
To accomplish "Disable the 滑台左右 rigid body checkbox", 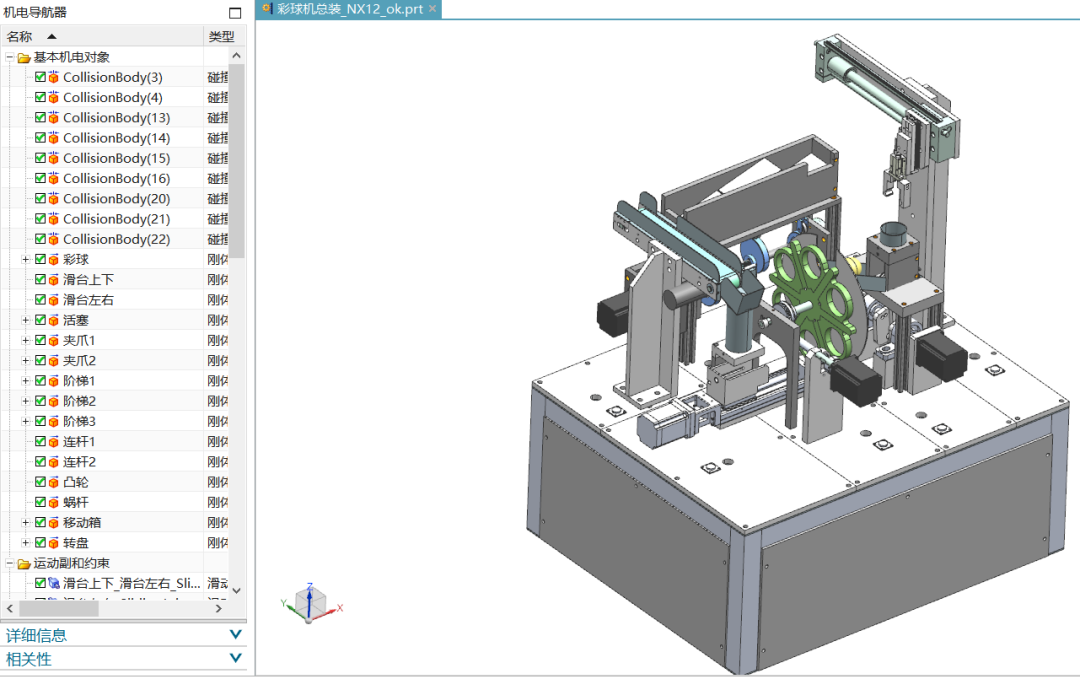I will click(x=40, y=300).
